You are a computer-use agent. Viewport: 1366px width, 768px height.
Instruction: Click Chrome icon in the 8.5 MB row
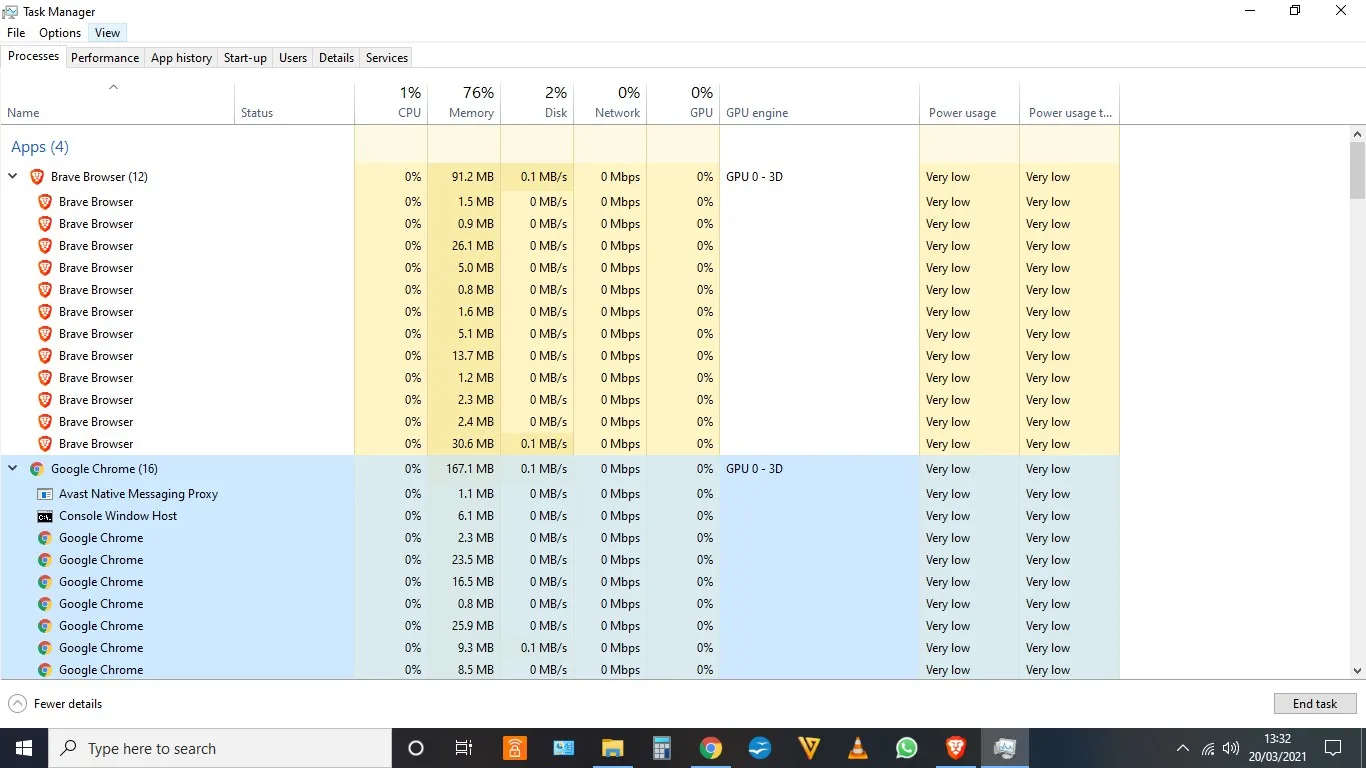point(45,670)
